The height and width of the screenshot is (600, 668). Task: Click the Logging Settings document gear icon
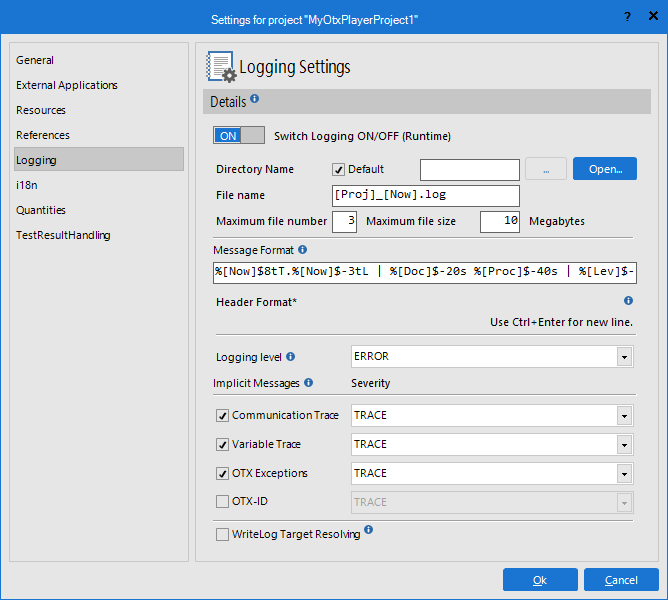221,67
